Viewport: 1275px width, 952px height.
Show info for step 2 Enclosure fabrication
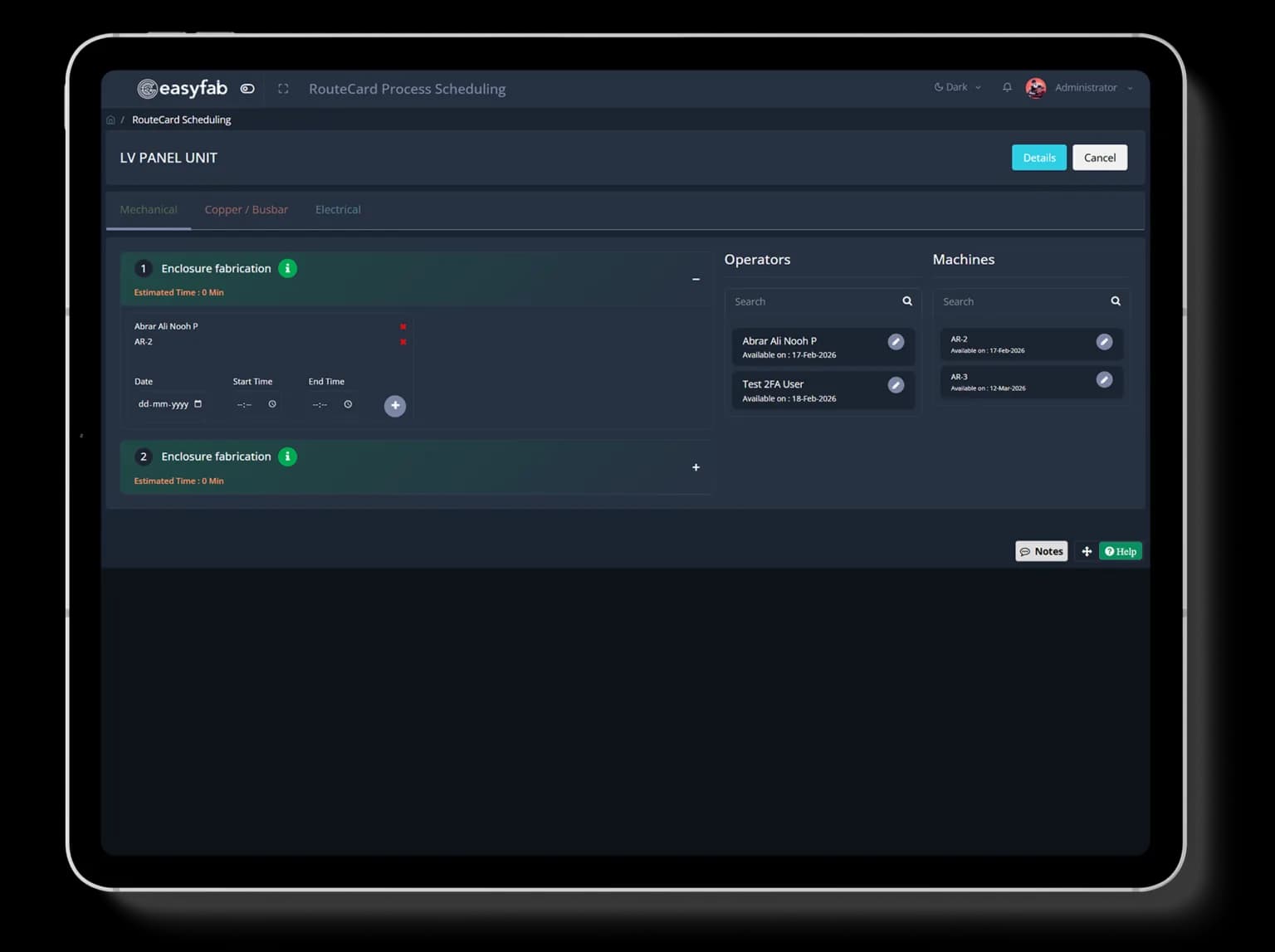(x=287, y=456)
